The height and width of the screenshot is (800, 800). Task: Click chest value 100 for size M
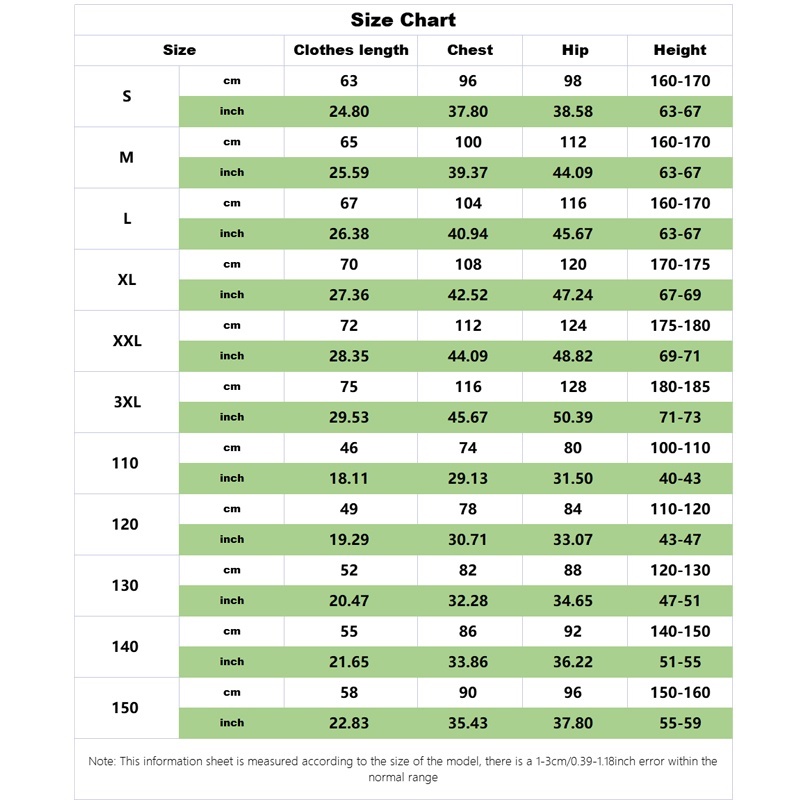tap(468, 142)
